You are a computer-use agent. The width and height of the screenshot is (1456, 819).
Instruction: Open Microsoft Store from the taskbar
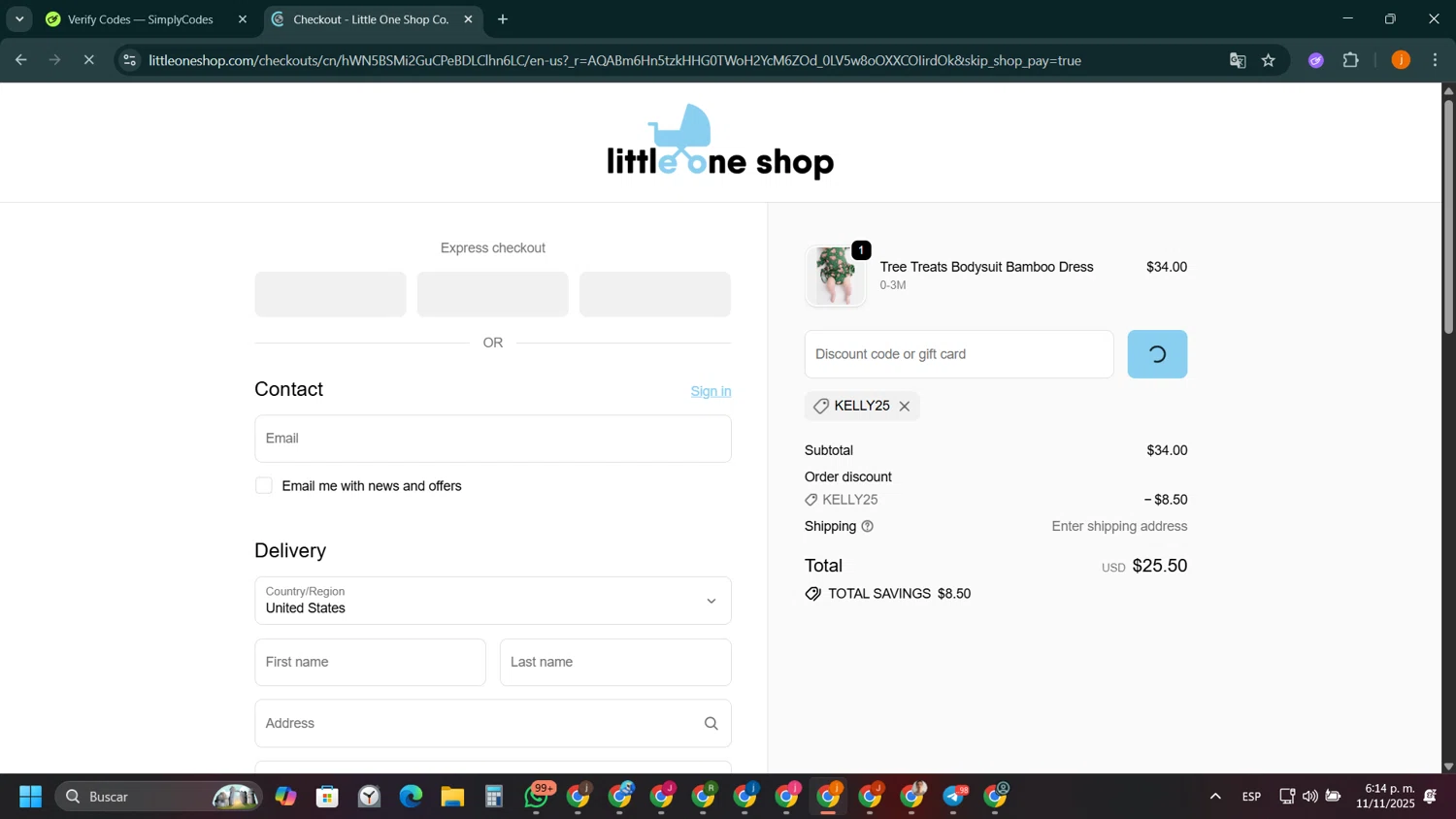click(x=327, y=797)
